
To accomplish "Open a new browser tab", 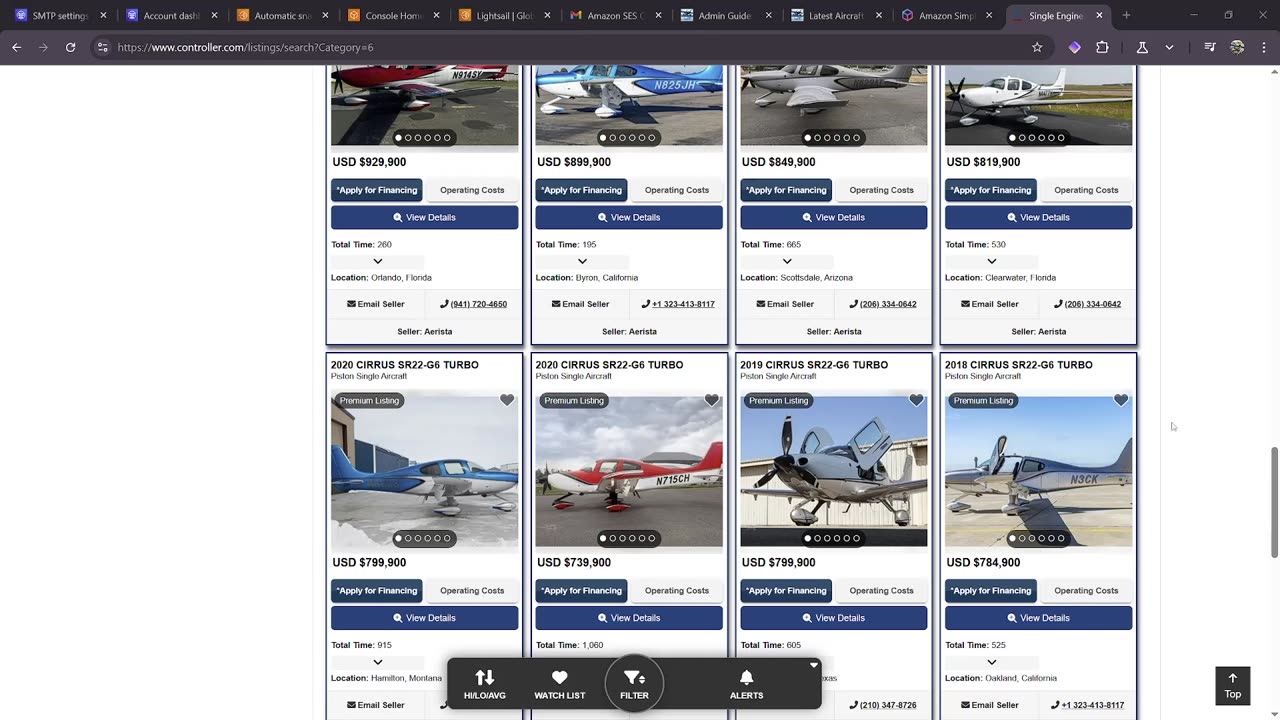I will [x=1126, y=15].
